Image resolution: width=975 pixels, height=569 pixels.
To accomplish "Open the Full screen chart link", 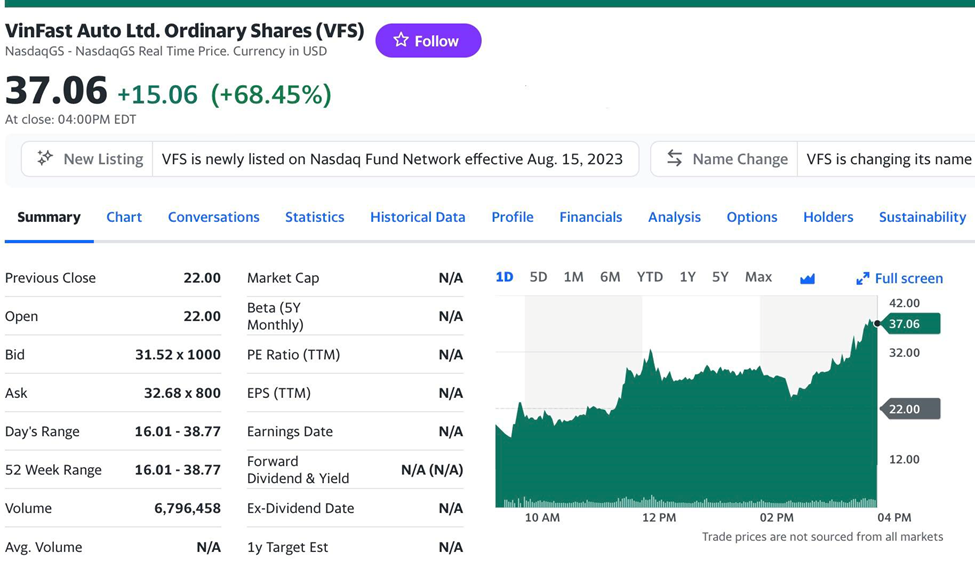I will (x=908, y=279).
